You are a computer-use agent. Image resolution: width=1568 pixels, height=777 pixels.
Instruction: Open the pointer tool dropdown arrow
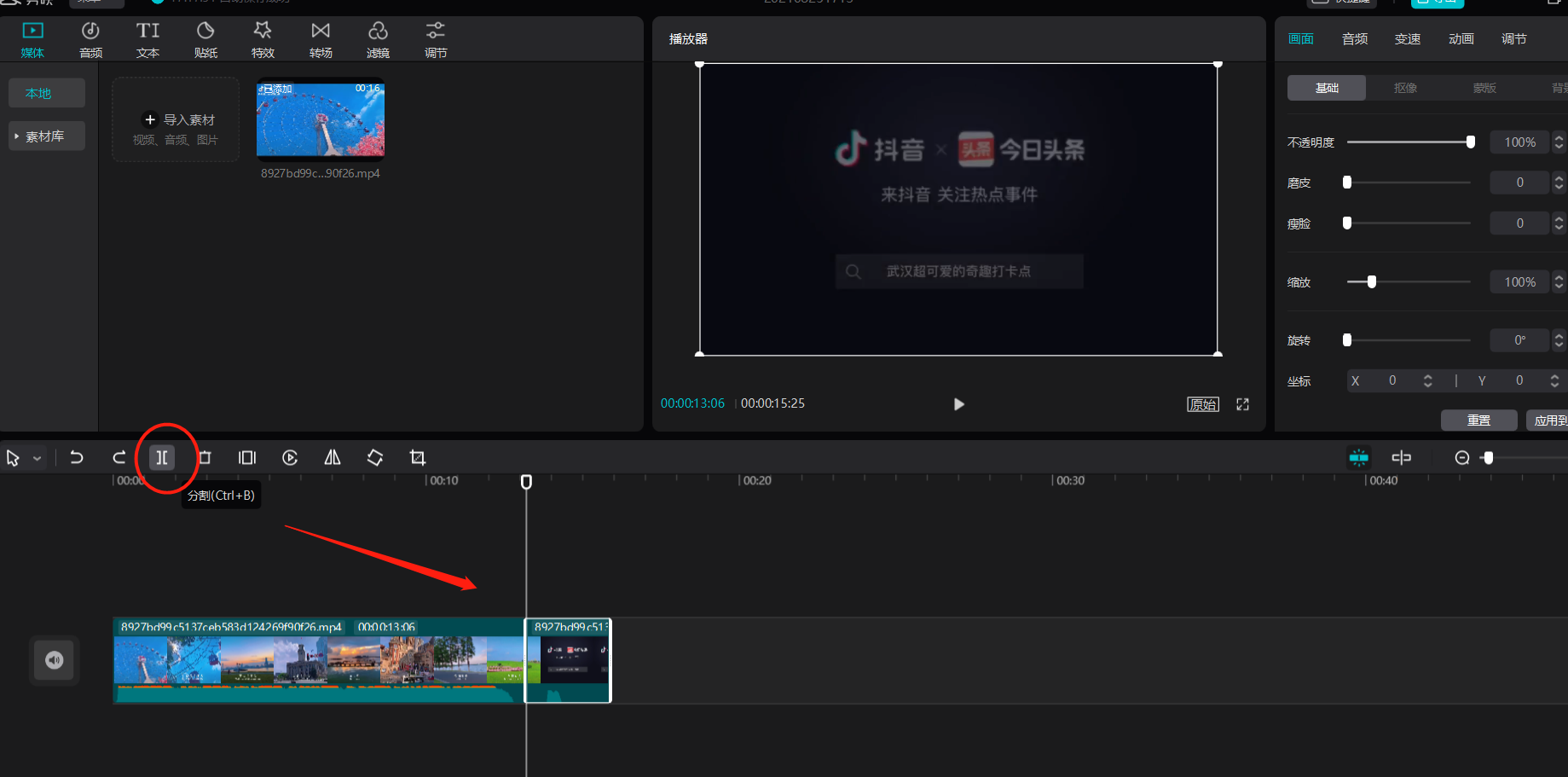click(38, 459)
